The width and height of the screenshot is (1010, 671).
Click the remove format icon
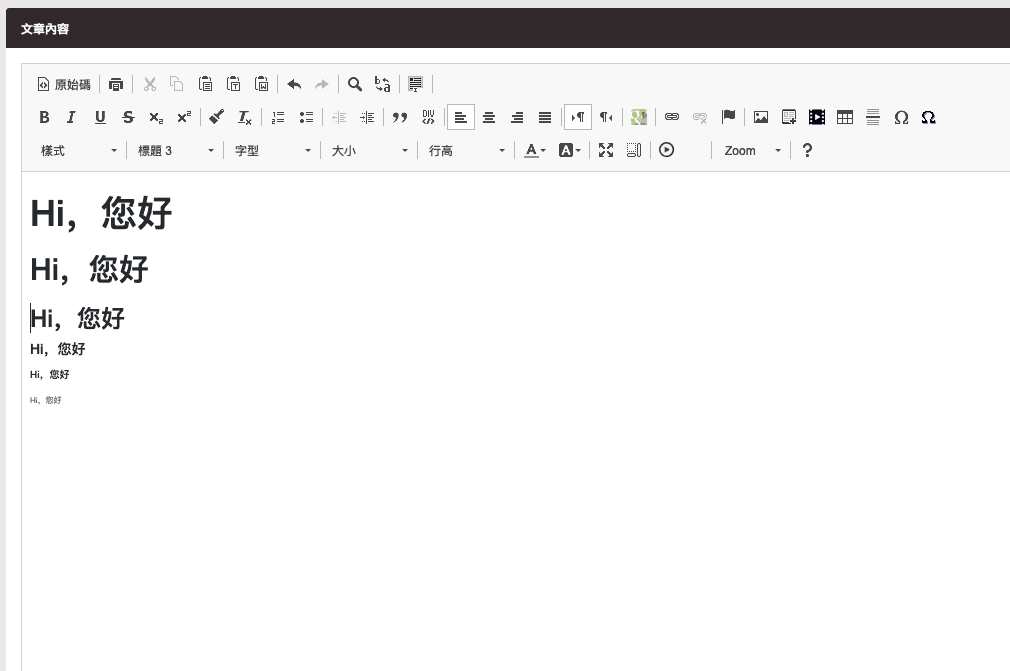(245, 117)
